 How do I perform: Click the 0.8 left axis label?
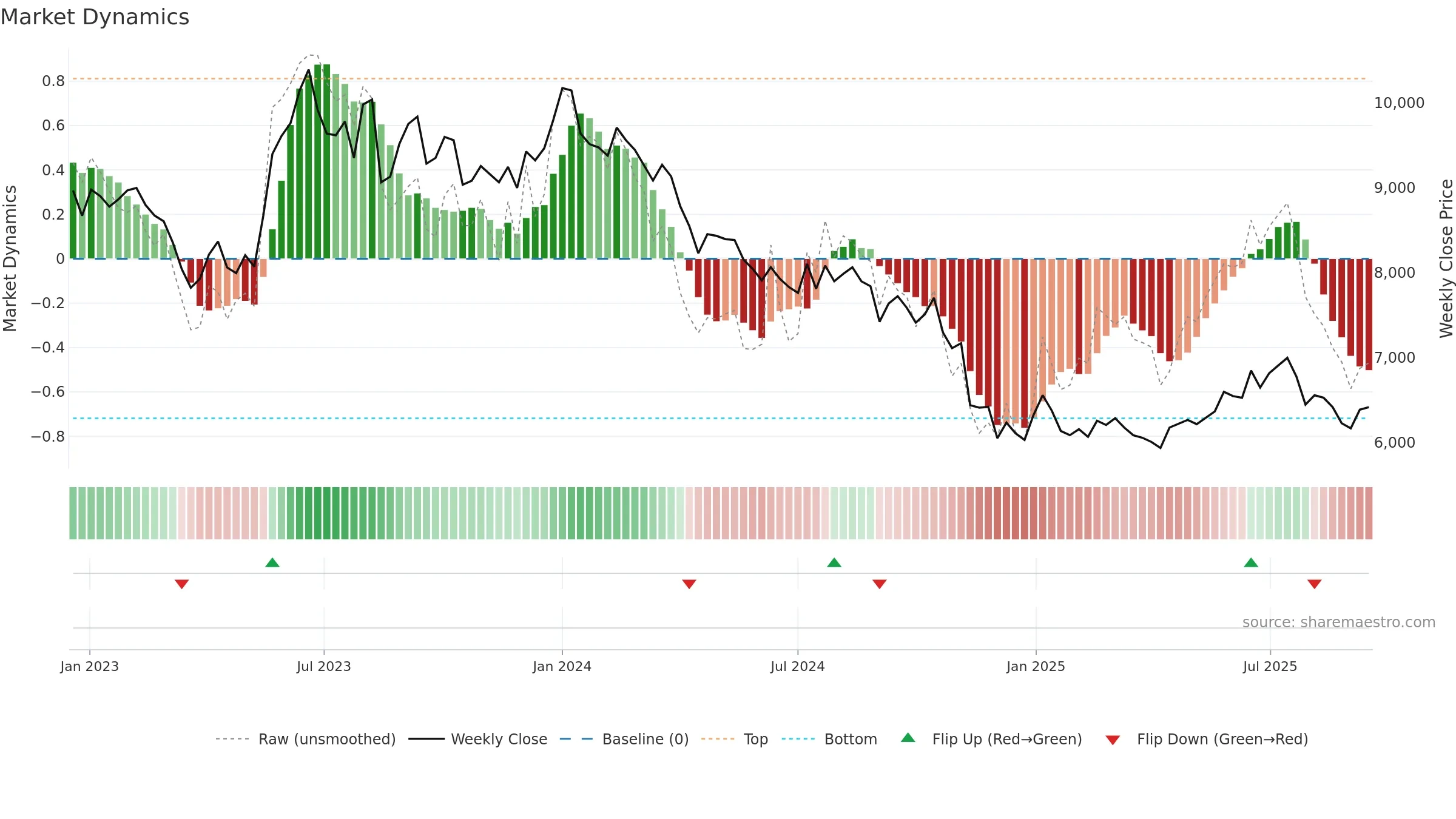click(53, 81)
